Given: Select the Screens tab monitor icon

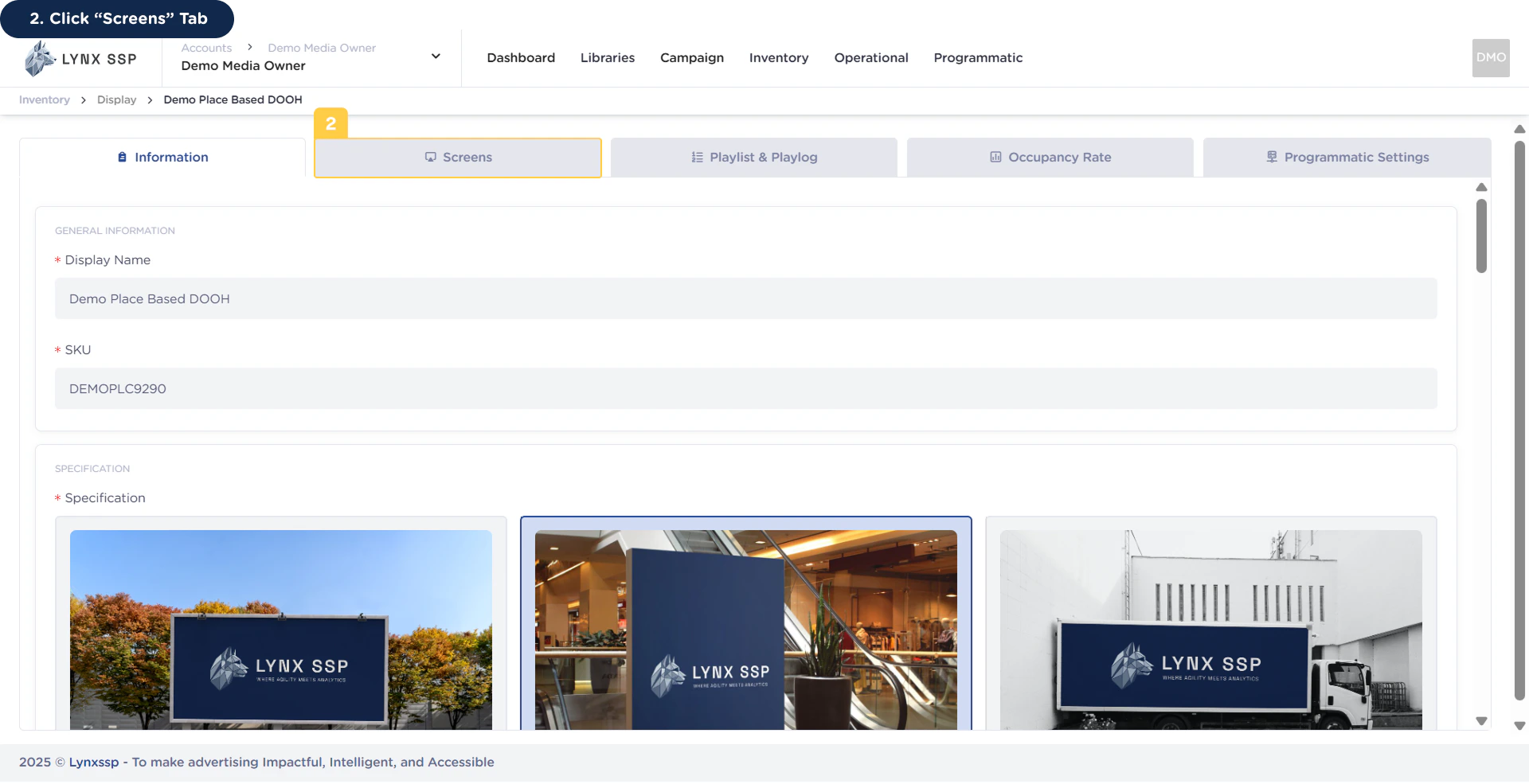Looking at the screenshot, I should click(430, 157).
